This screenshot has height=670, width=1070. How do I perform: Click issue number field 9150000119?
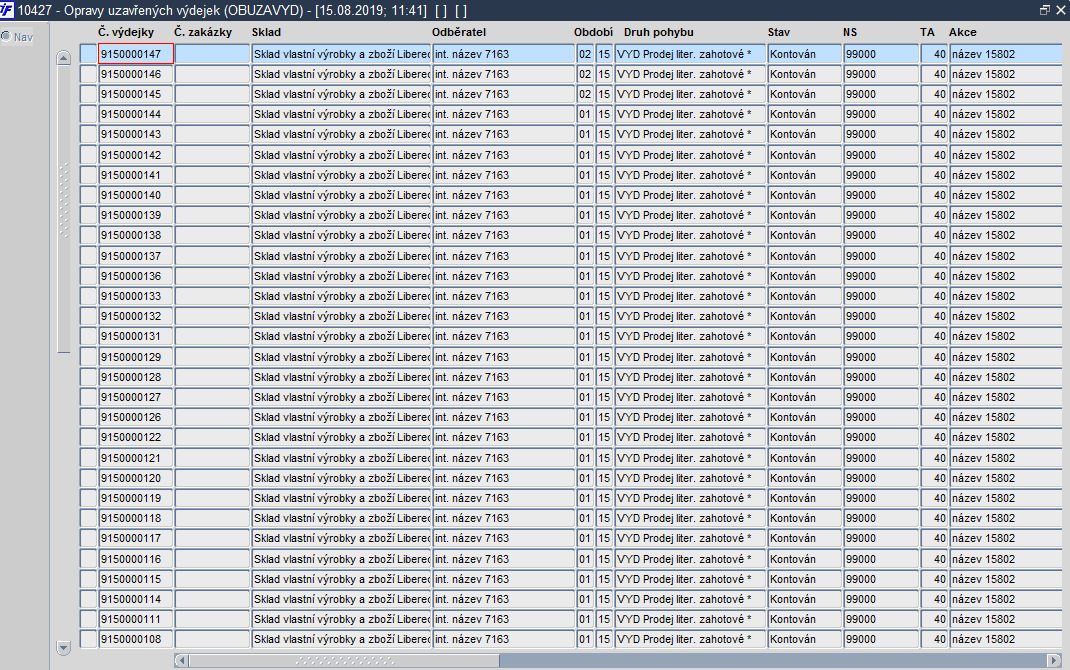click(136, 498)
